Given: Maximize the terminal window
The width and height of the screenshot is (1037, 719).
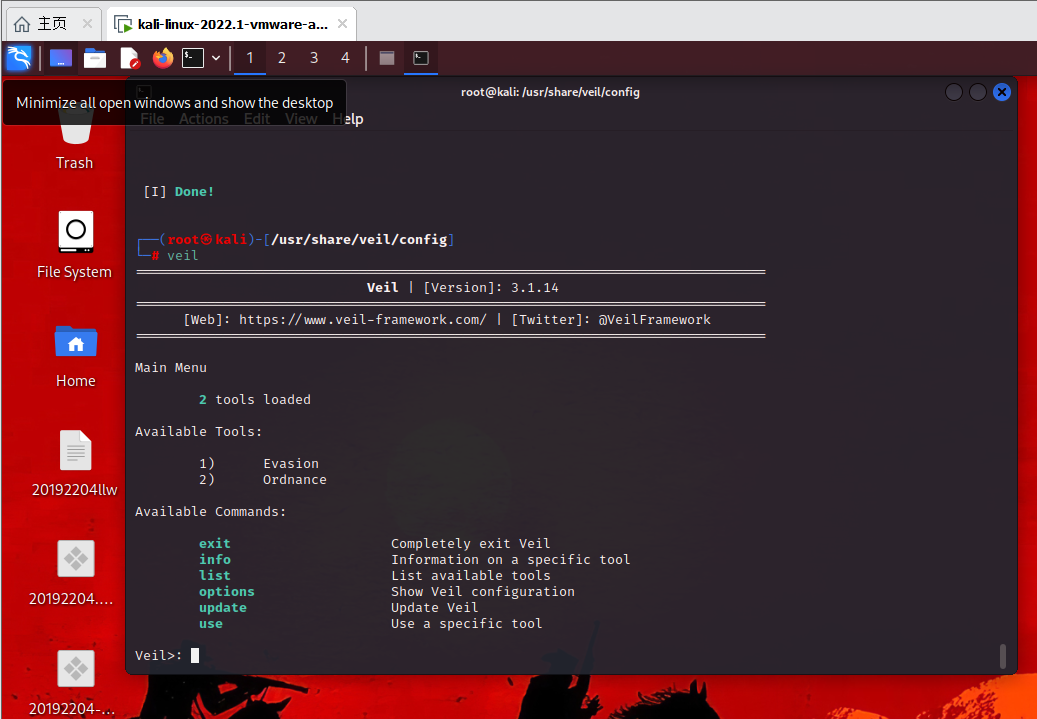Looking at the screenshot, I should pyautogui.click(x=977, y=92).
